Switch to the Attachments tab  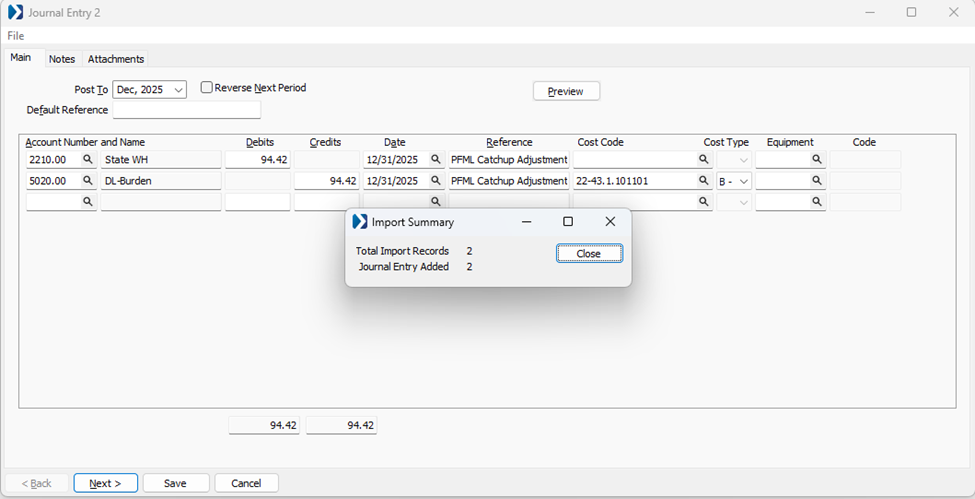pyautogui.click(x=116, y=59)
